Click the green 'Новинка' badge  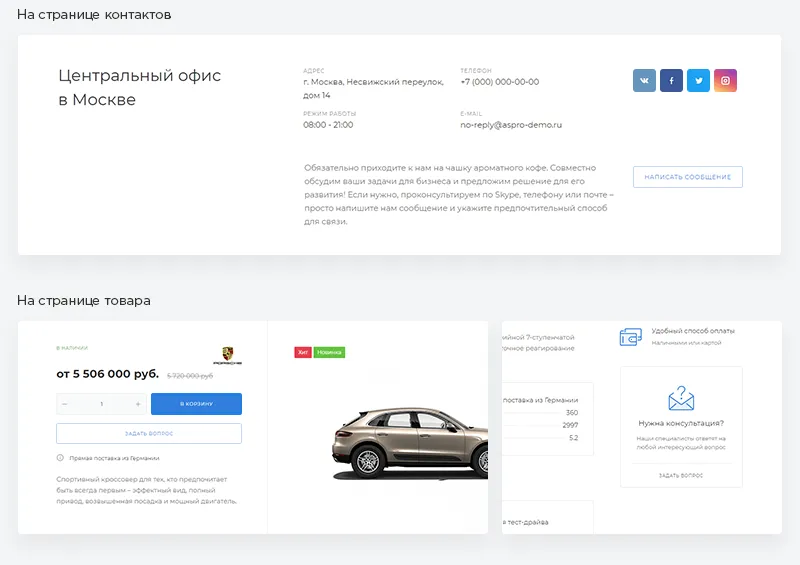click(x=329, y=352)
